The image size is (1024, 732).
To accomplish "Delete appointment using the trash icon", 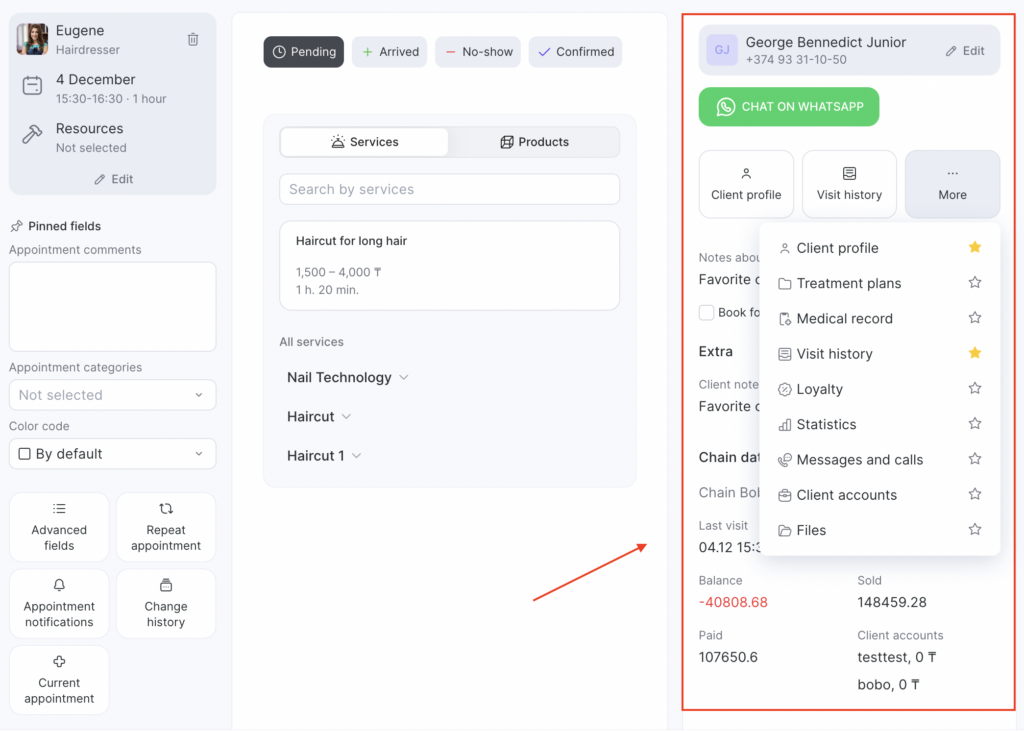I will click(x=193, y=39).
